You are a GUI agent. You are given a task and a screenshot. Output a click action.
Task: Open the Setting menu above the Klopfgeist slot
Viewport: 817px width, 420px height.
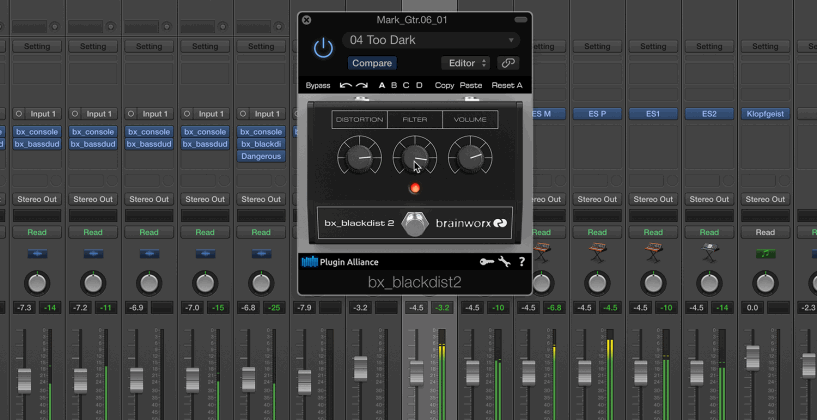[x=765, y=46]
